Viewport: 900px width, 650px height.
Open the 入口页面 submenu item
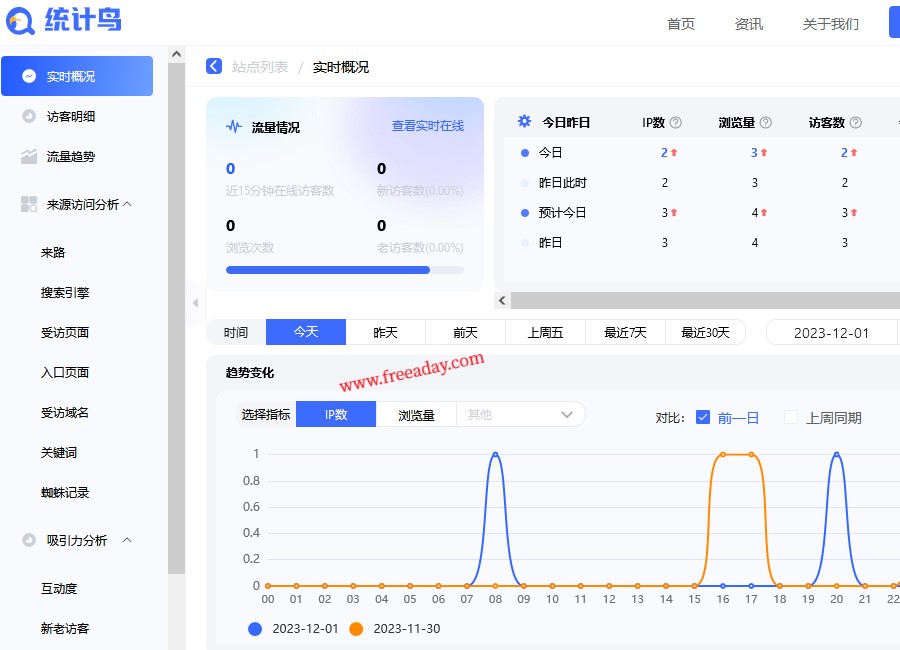pyautogui.click(x=65, y=373)
